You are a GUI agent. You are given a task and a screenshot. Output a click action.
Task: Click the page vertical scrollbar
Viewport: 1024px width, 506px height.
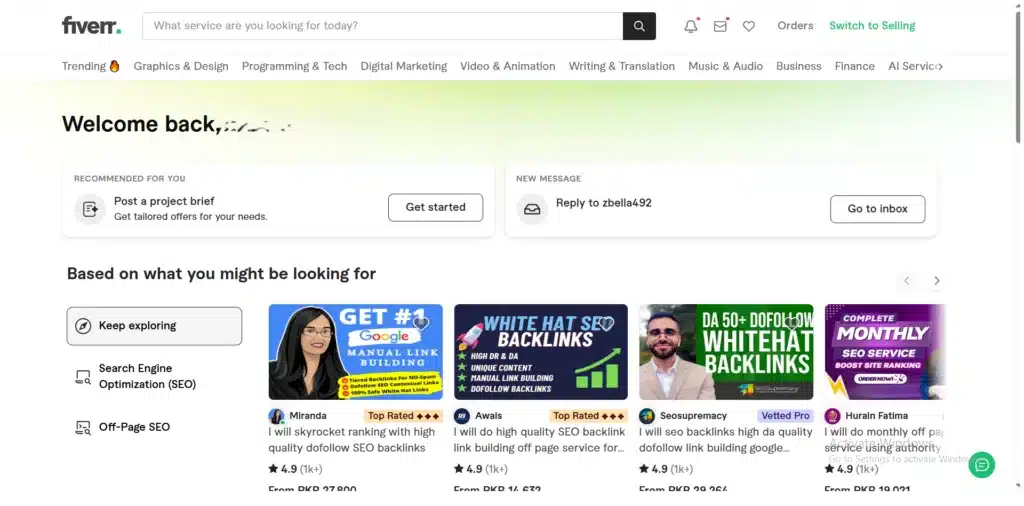click(1017, 78)
